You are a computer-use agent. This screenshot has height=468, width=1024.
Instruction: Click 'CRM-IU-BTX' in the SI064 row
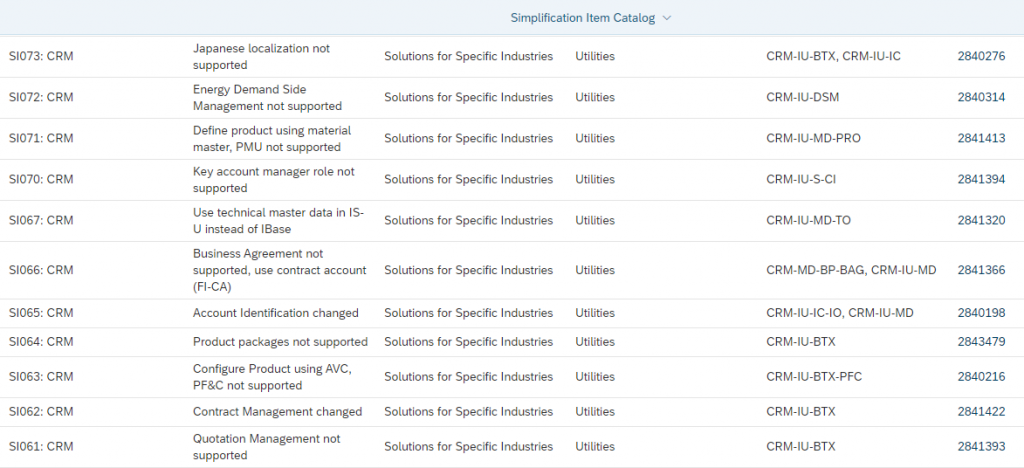(801, 342)
